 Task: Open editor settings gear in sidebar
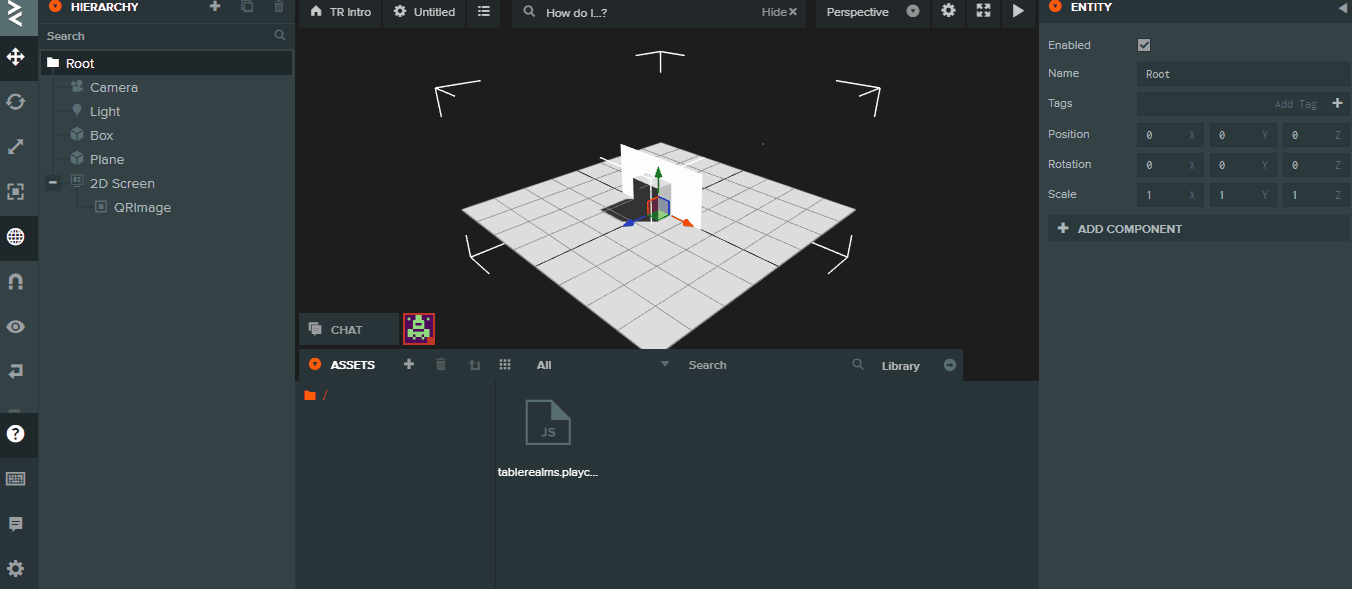16,569
